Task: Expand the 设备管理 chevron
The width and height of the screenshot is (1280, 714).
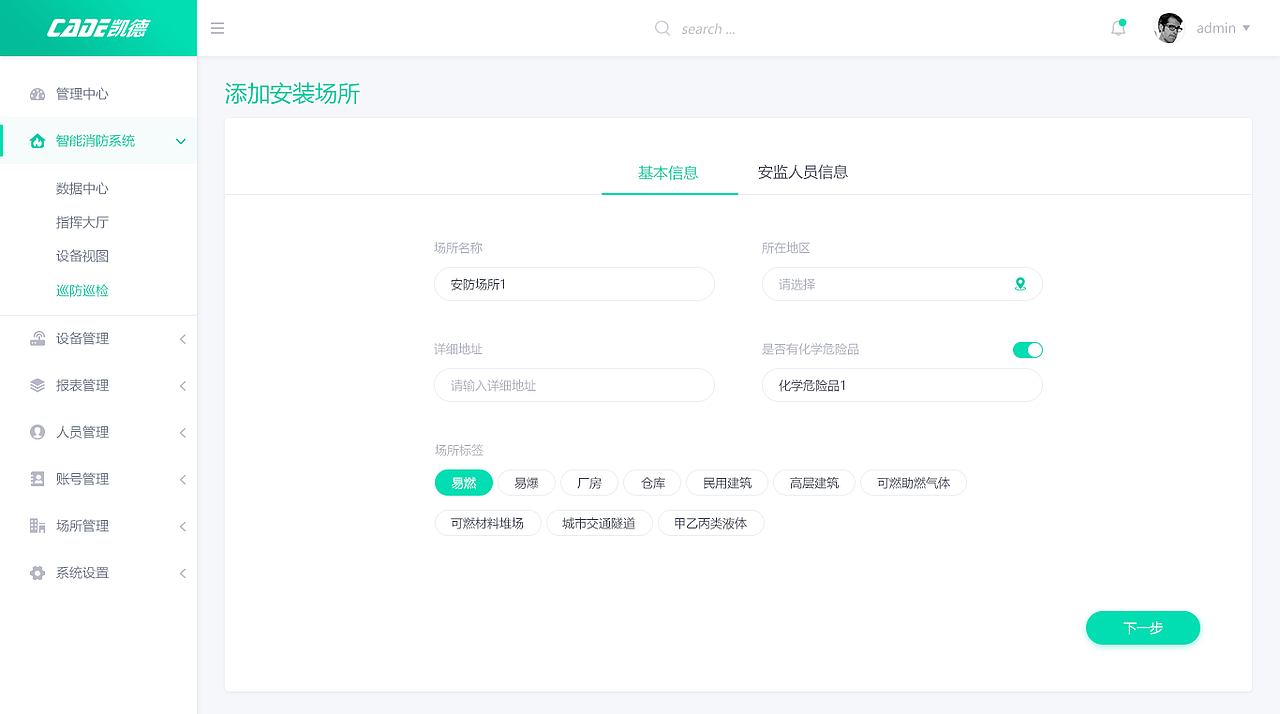Action: click(183, 339)
